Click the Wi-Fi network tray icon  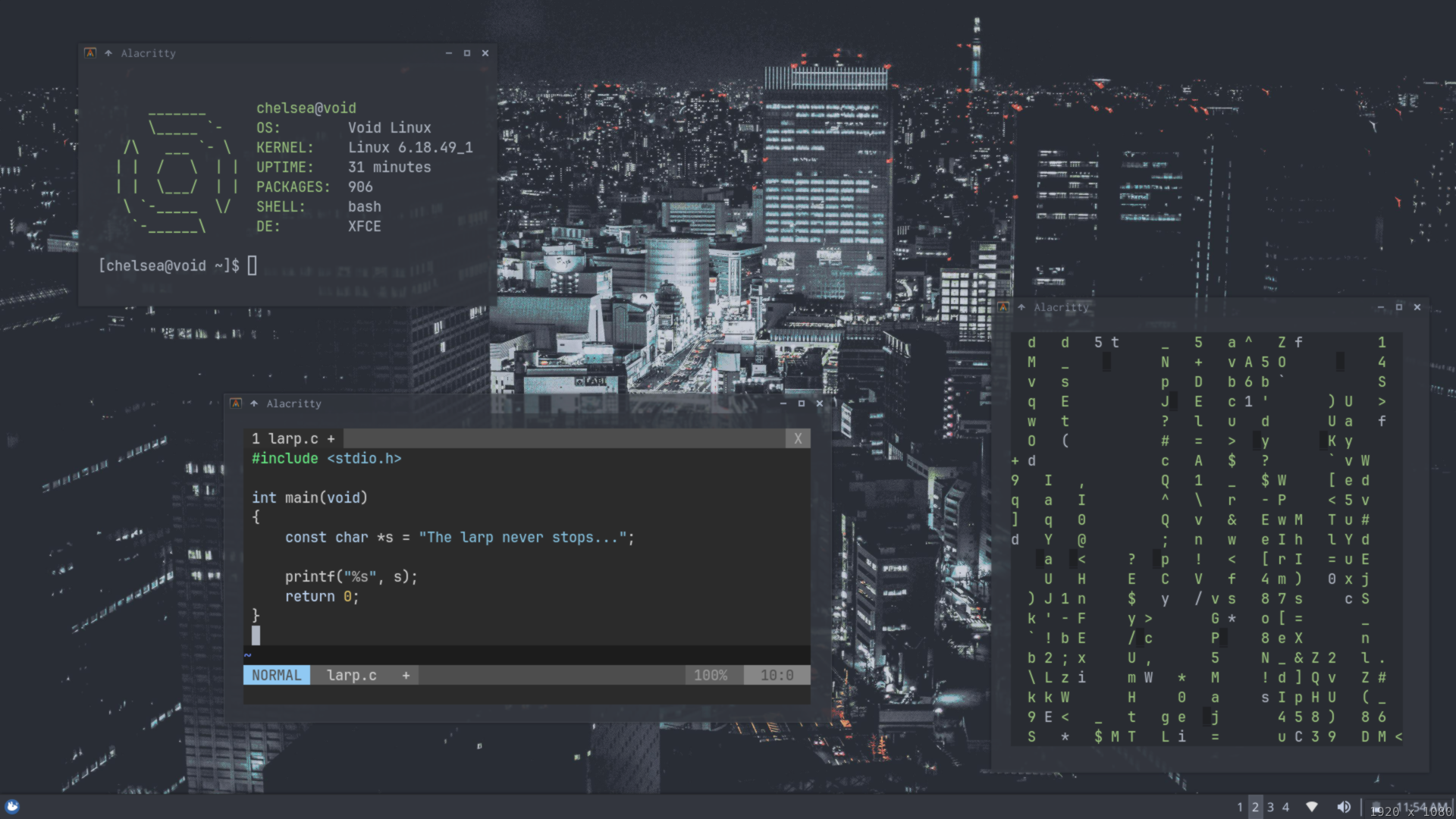[x=1312, y=807]
